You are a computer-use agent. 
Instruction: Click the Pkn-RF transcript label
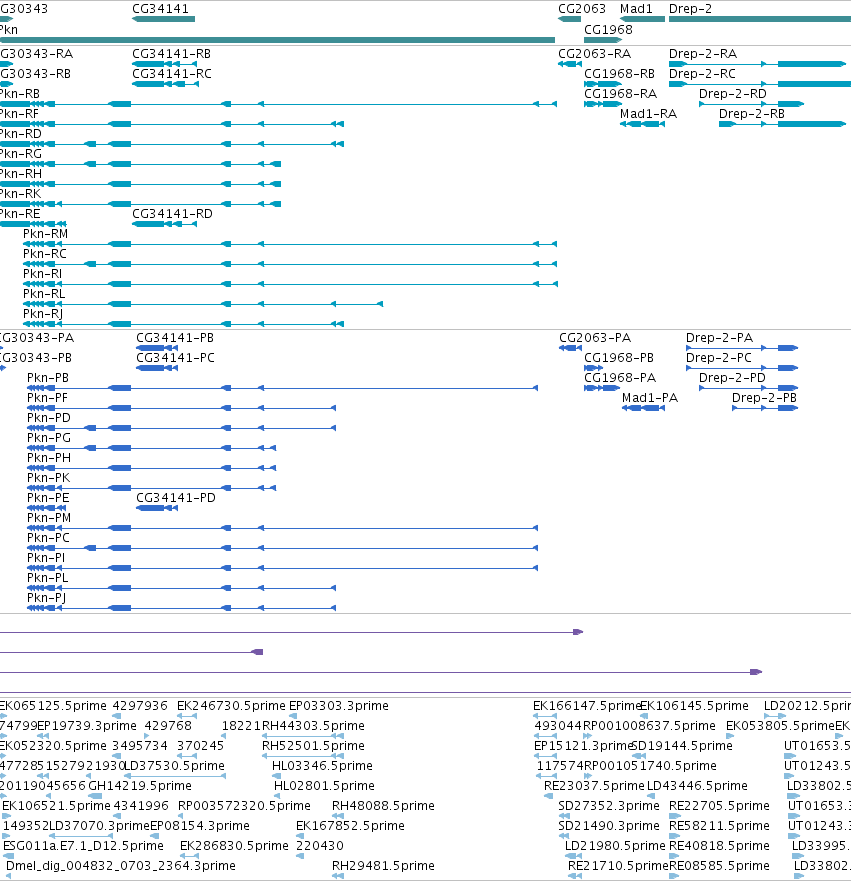click(20, 114)
